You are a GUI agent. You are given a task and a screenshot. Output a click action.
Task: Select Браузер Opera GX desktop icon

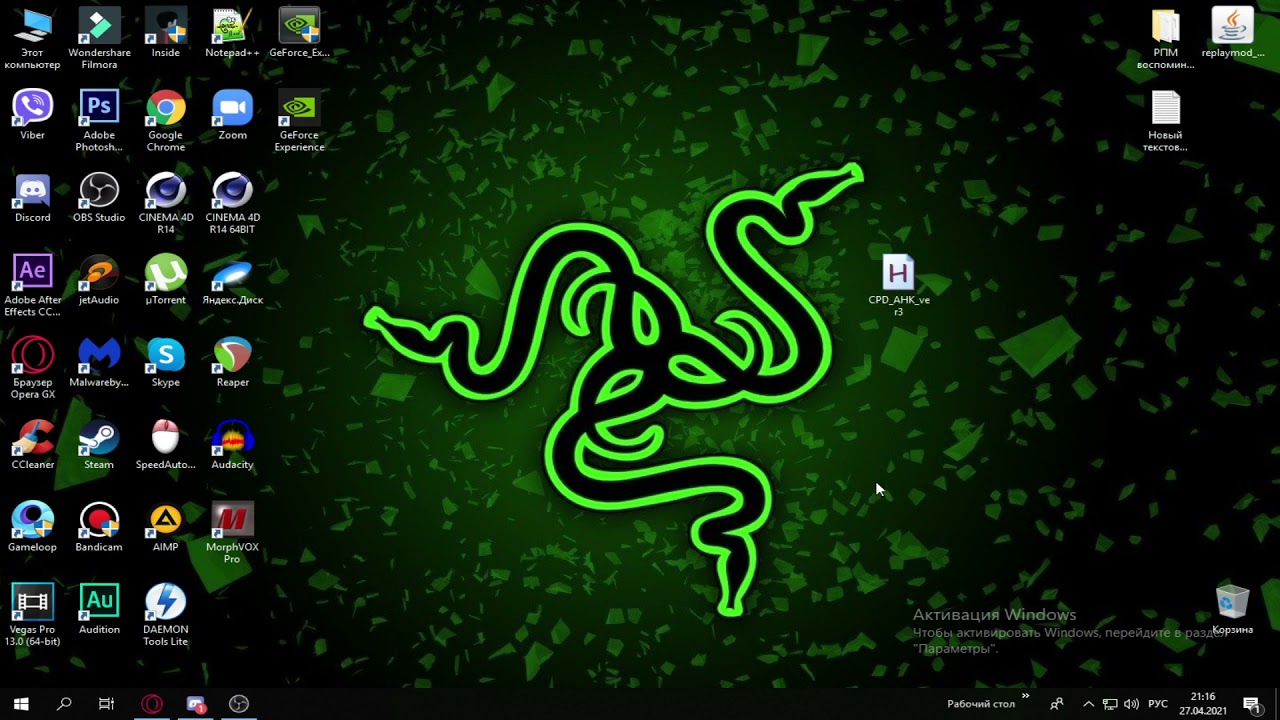click(x=32, y=368)
